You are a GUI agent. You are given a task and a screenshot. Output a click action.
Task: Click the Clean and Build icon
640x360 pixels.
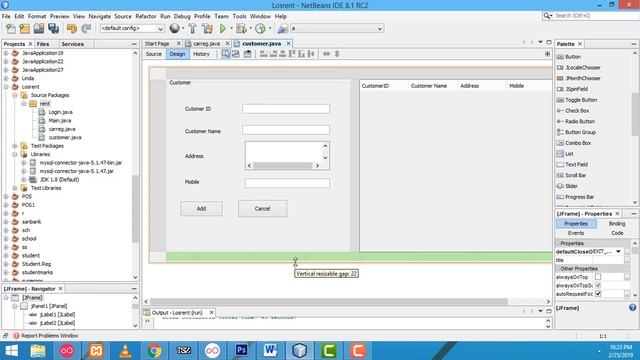coord(207,29)
